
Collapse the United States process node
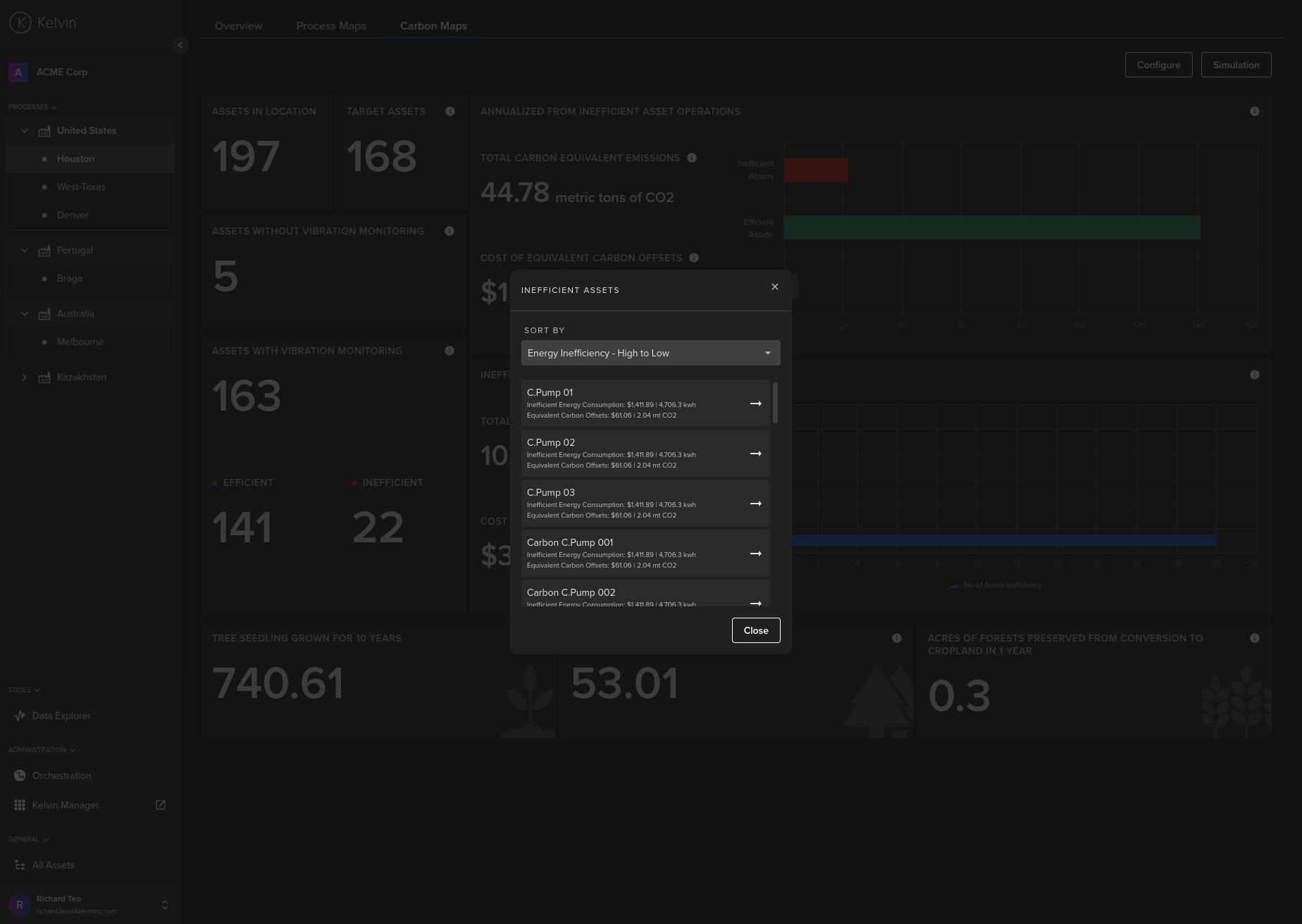point(25,130)
